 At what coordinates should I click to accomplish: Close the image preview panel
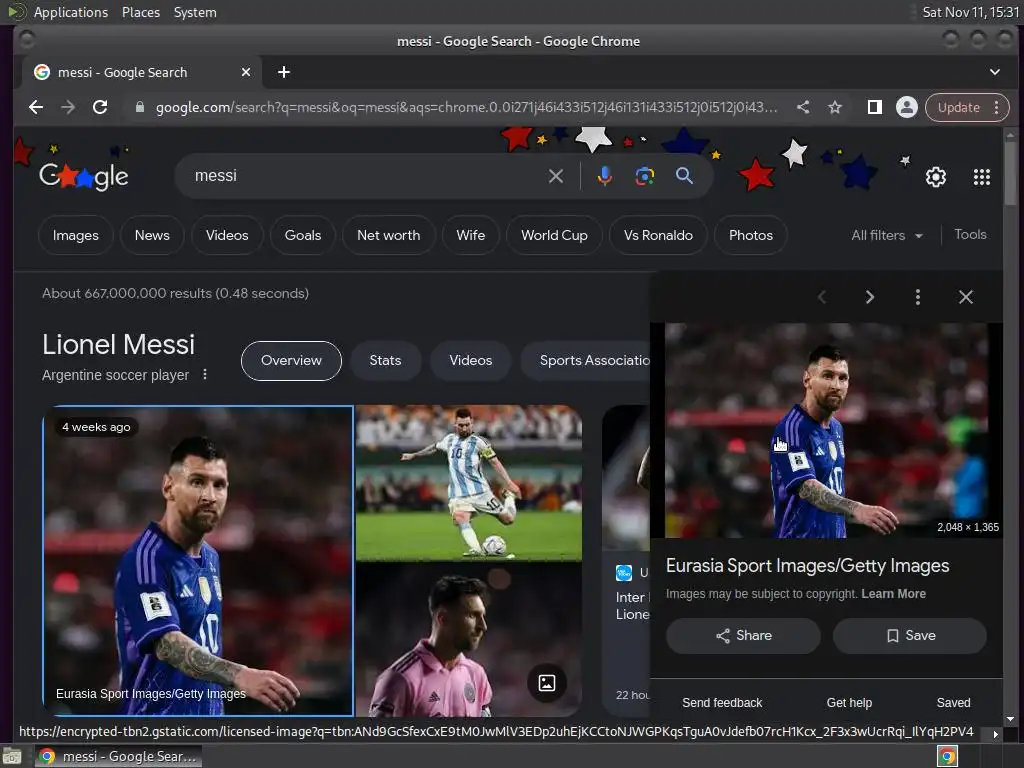click(x=966, y=297)
